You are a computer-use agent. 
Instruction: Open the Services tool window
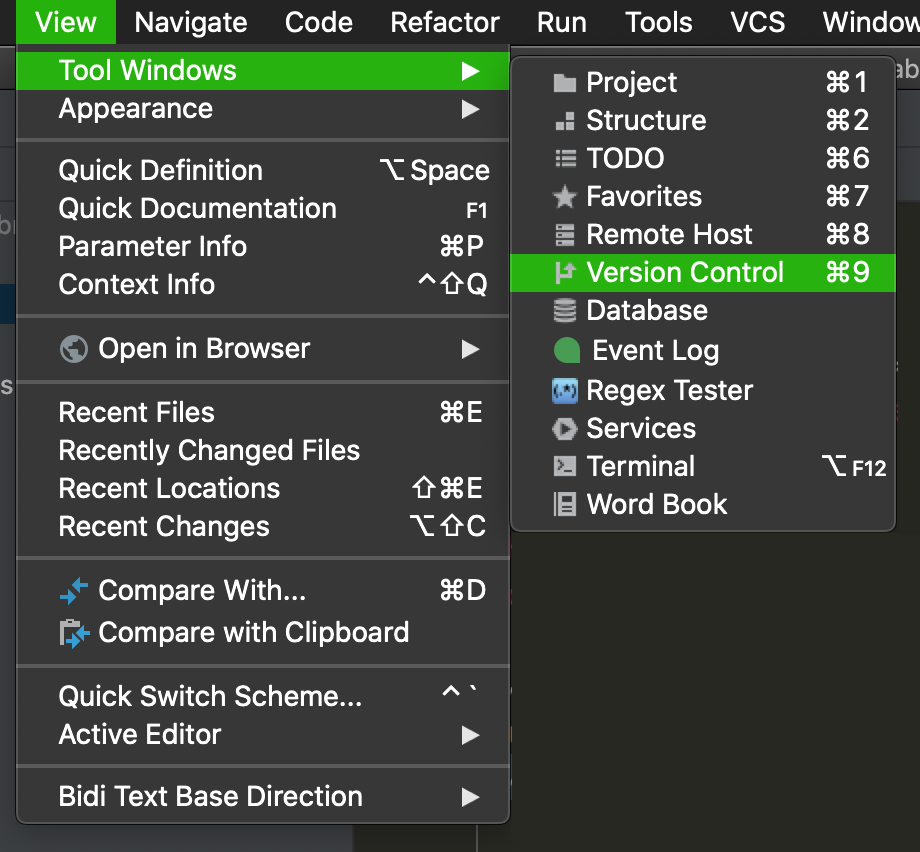(x=641, y=429)
